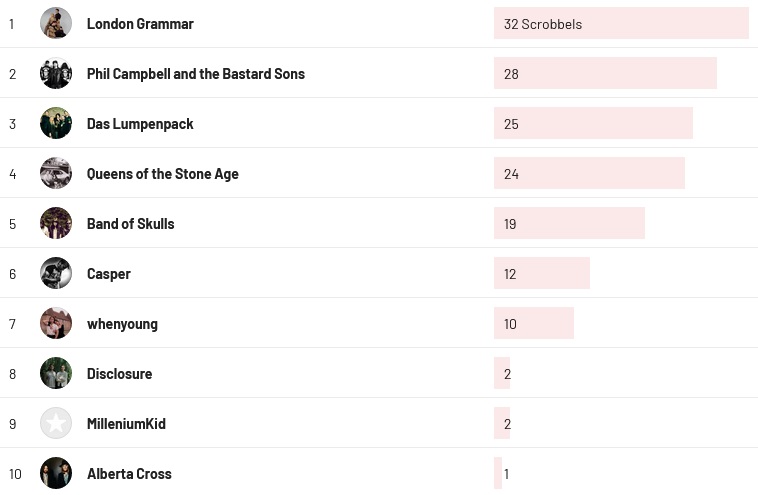Click Casper's 12 scrobbles bar
This screenshot has height=495, width=758.
tap(541, 273)
